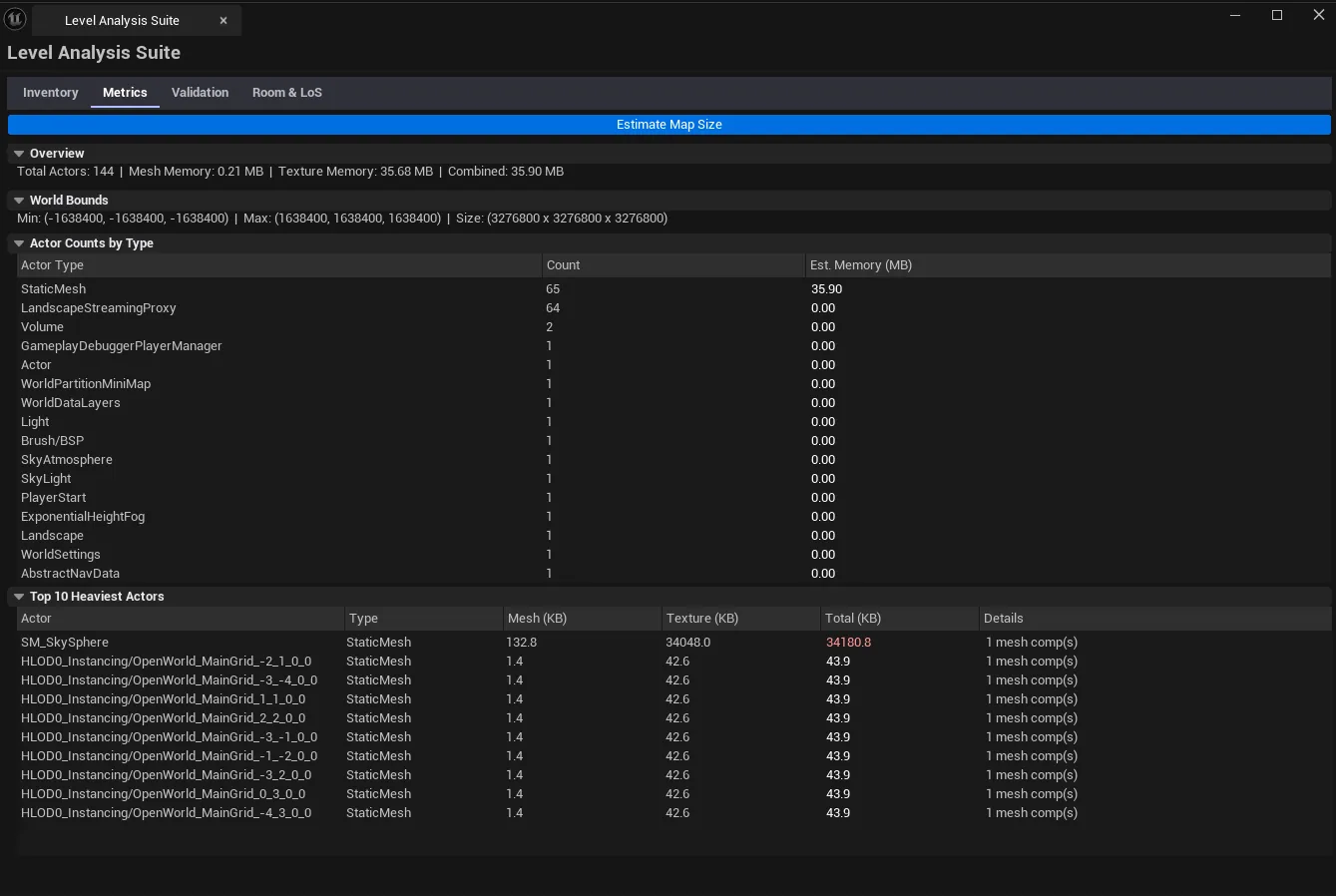The height and width of the screenshot is (896, 1336).
Task: Select the StaticMesh actor type row
Action: (673, 289)
